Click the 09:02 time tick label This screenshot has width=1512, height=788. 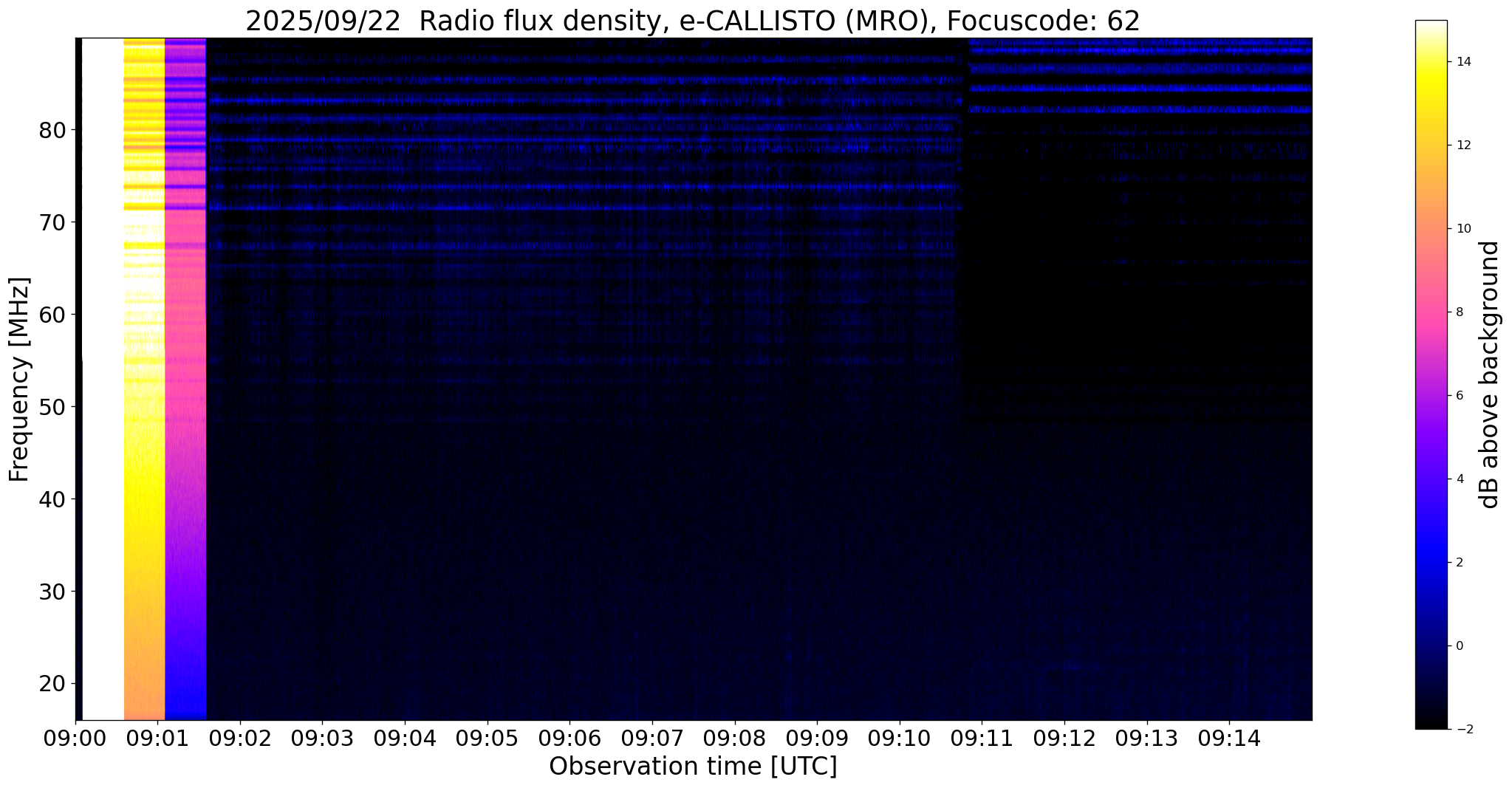(240, 738)
